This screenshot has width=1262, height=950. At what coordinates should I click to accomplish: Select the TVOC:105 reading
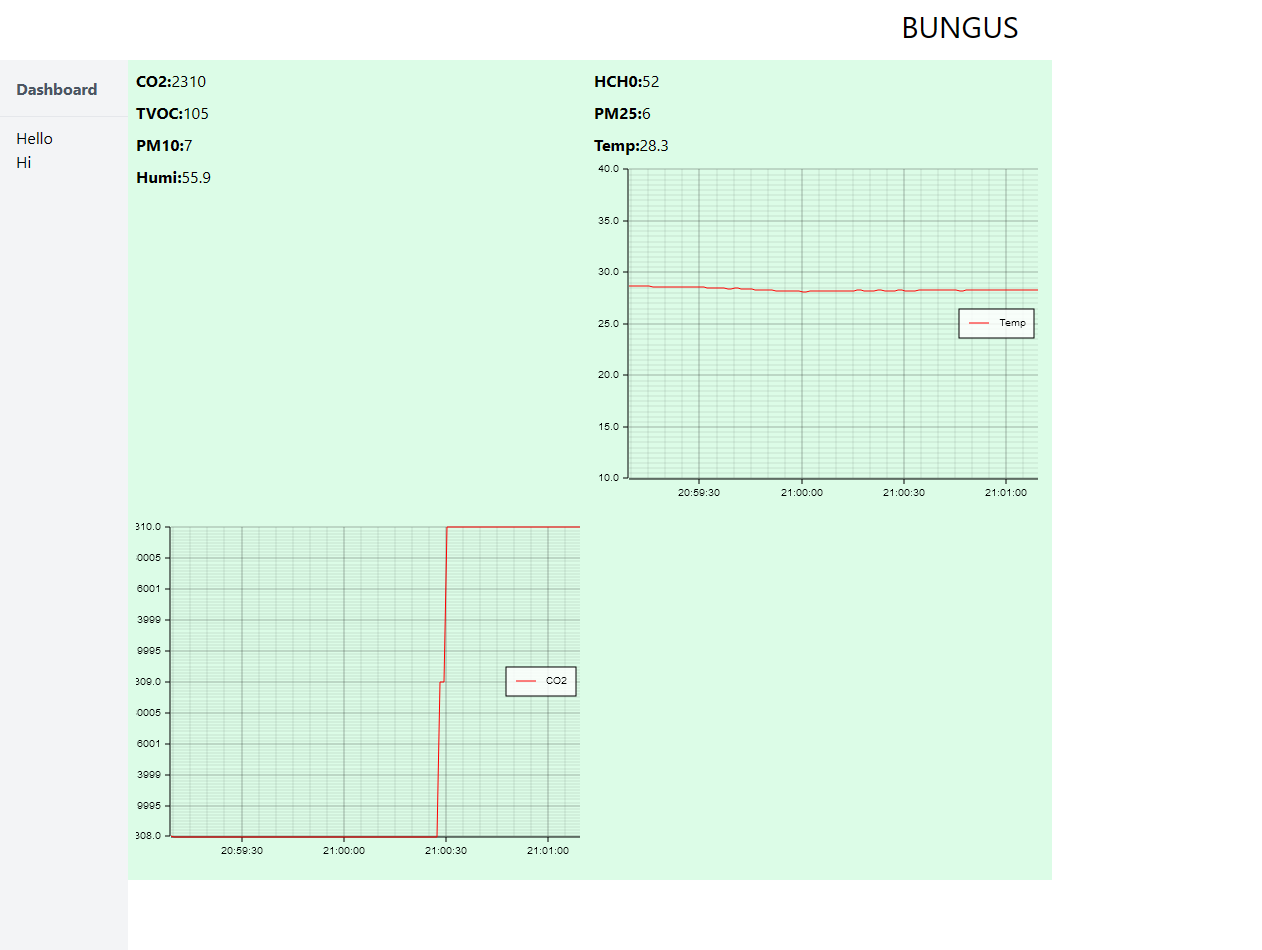click(173, 114)
